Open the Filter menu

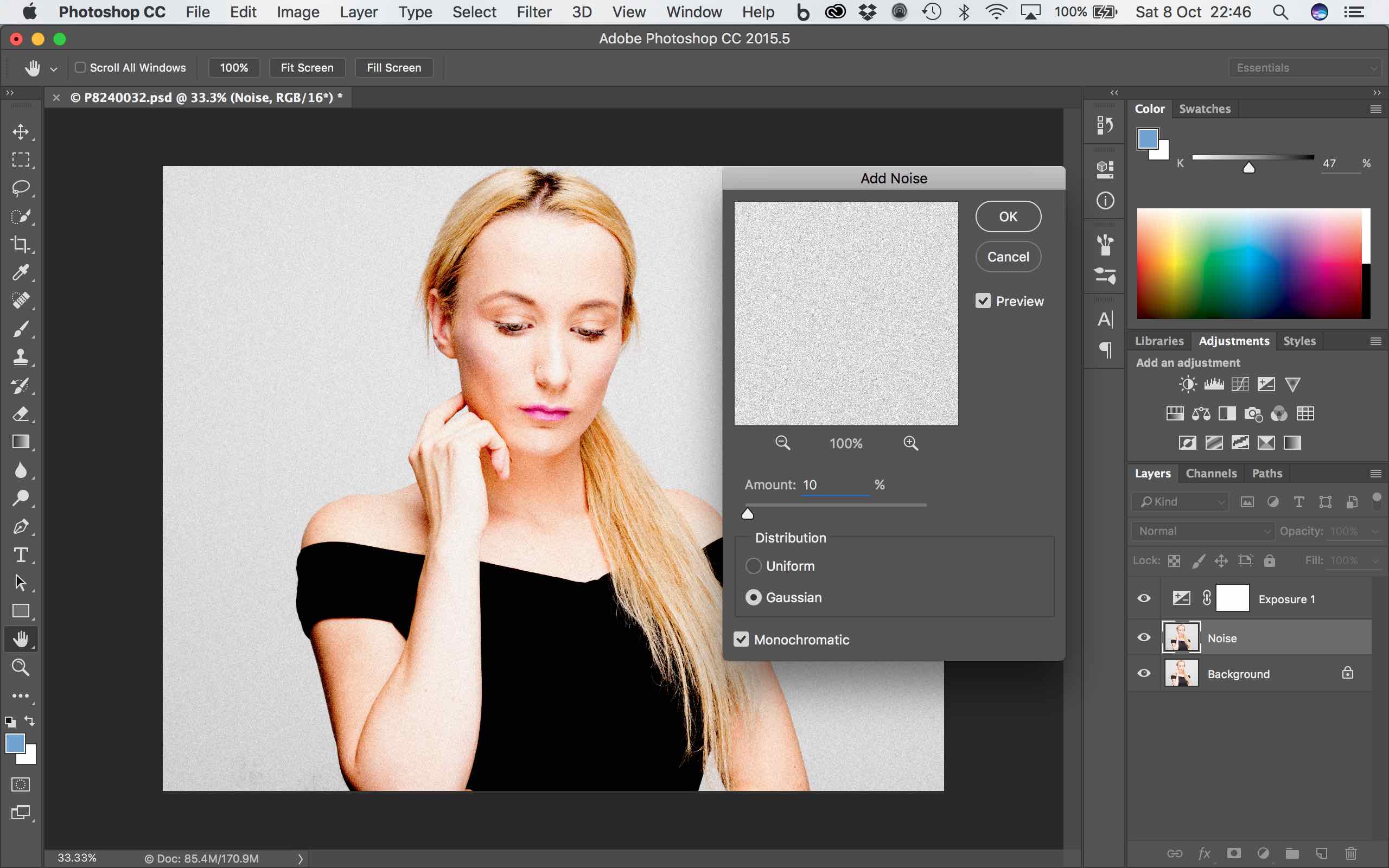pos(533,12)
